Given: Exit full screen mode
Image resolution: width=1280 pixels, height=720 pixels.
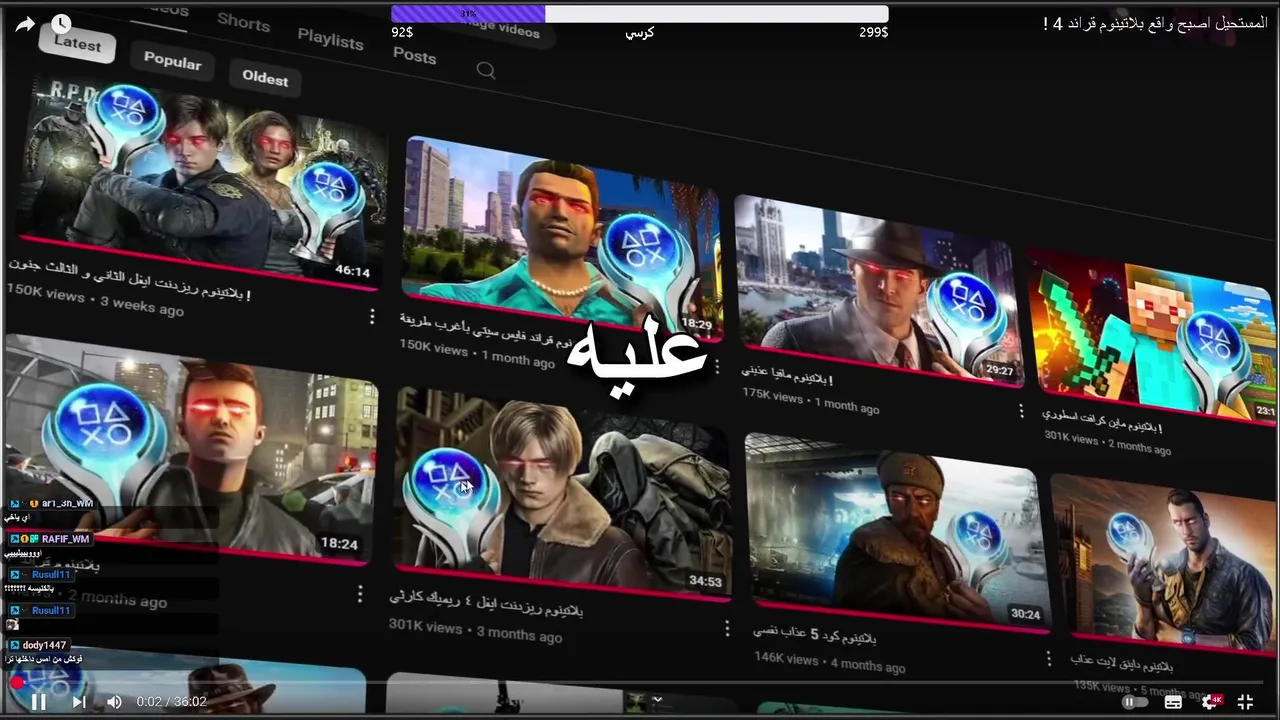Looking at the screenshot, I should [x=1246, y=702].
